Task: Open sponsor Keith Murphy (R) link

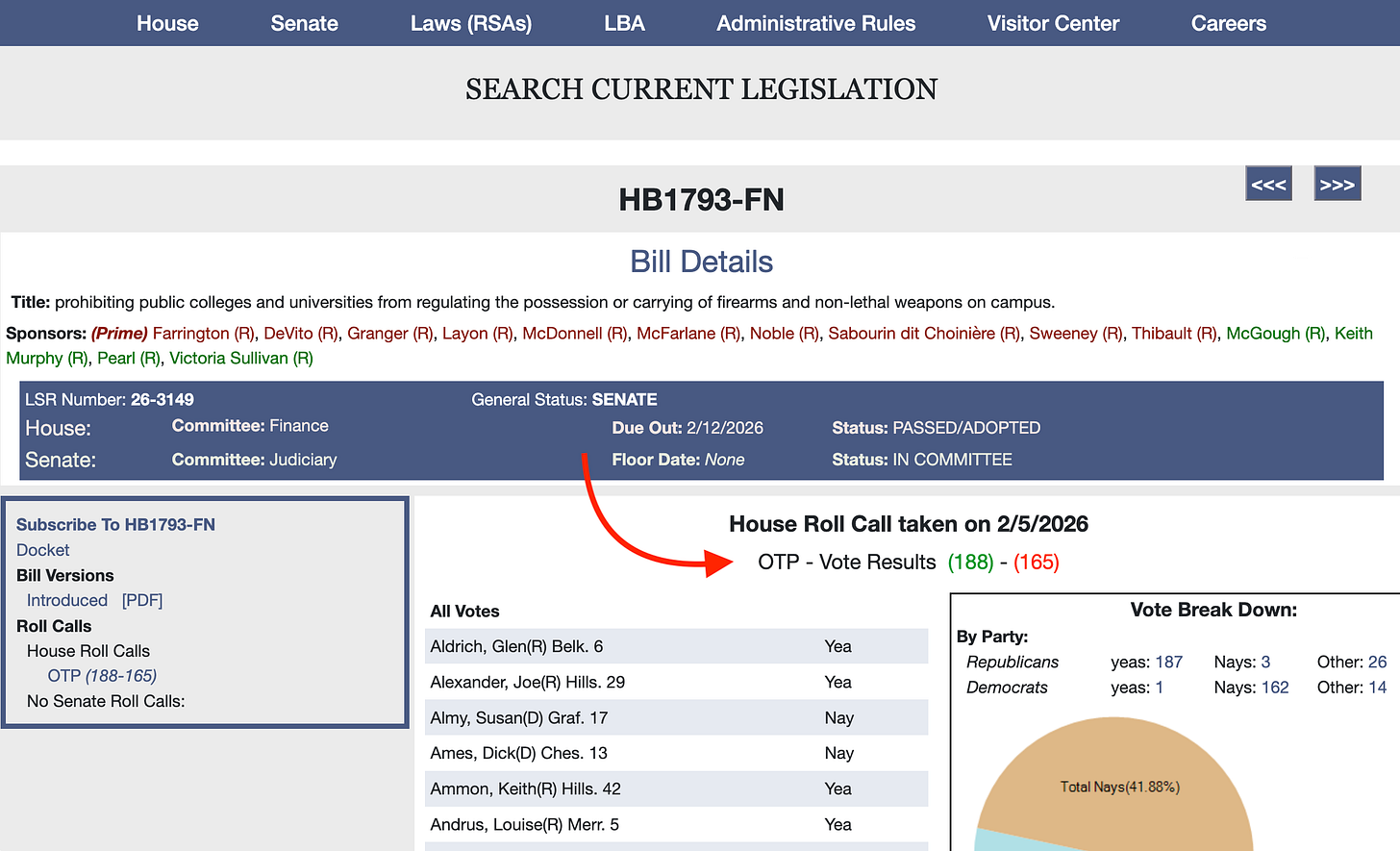Action: coord(1353,334)
